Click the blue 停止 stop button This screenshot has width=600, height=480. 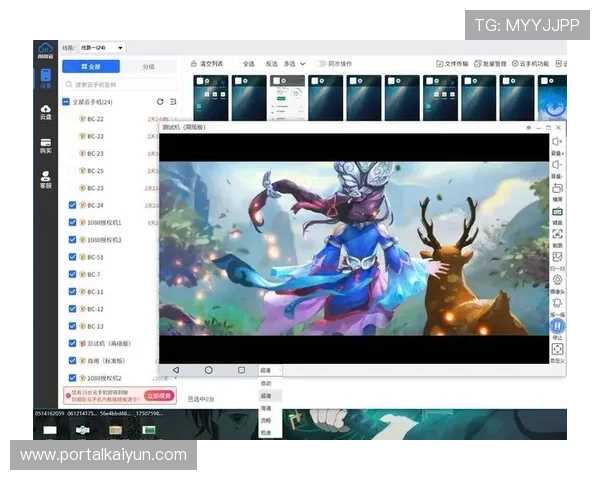pyautogui.click(x=557, y=326)
